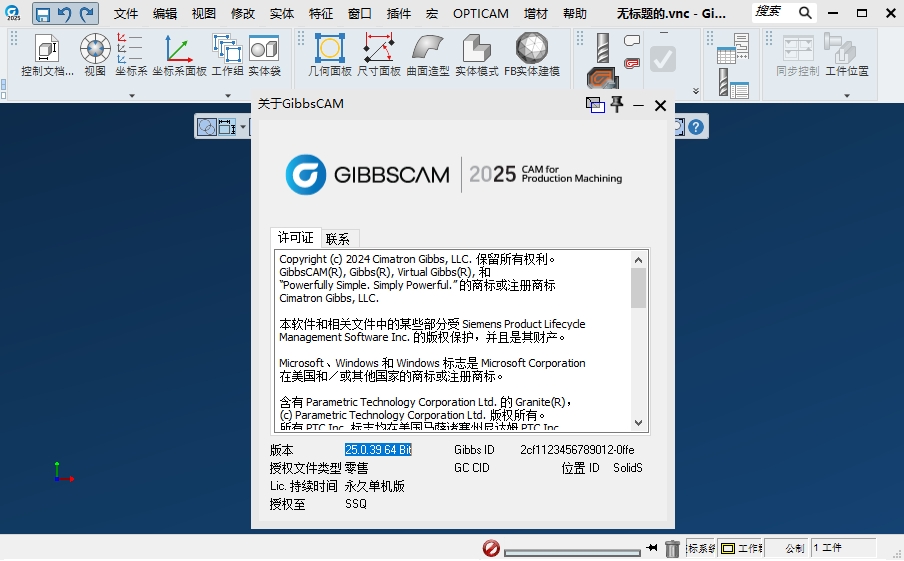The width and height of the screenshot is (904, 561).
Task: Click the trash can icon in status bar
Action: point(673,548)
